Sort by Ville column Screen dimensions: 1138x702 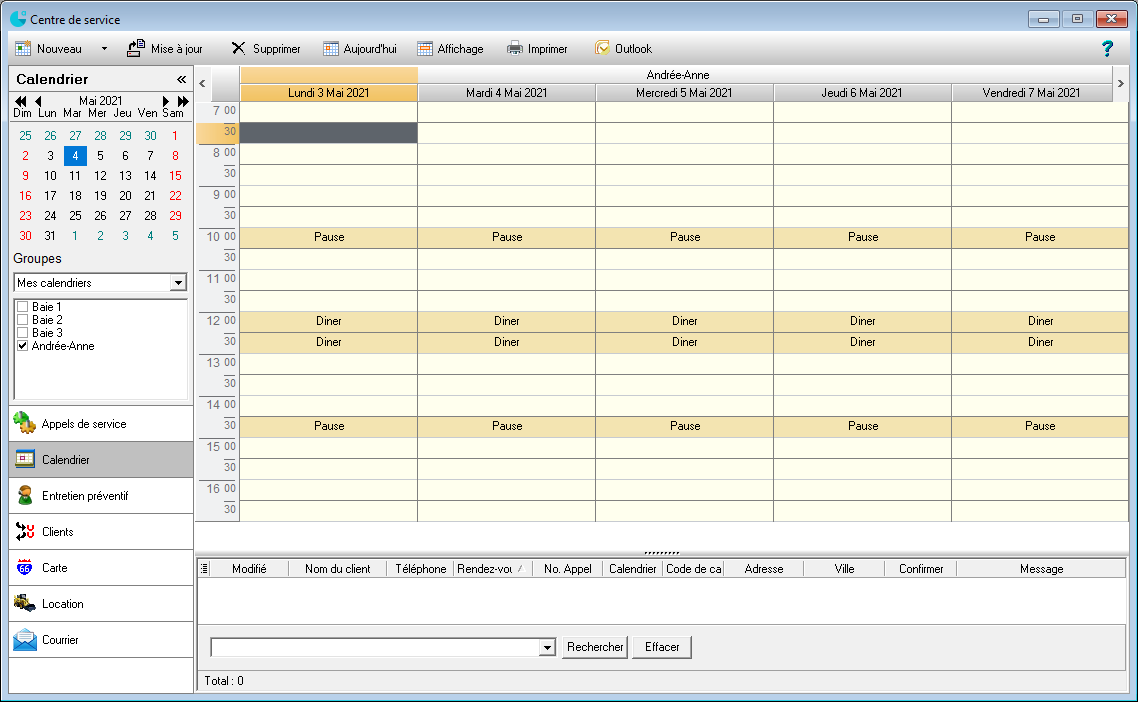844,569
